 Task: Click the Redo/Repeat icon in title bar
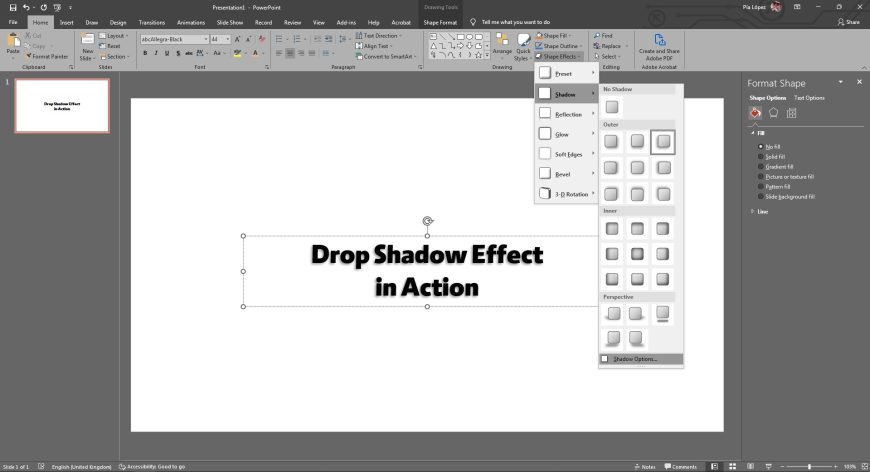click(43, 8)
